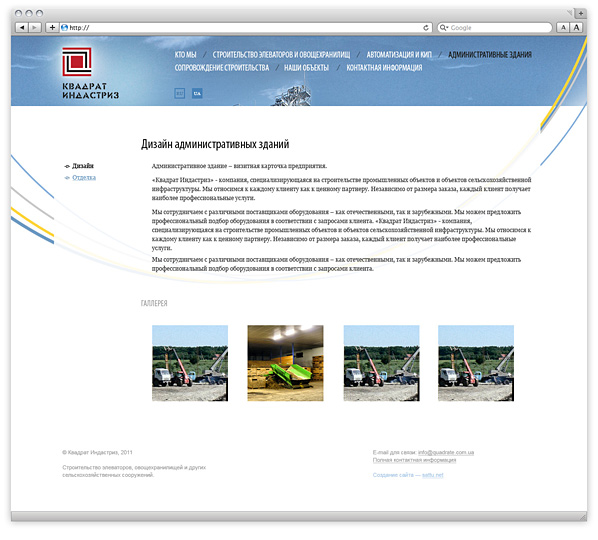Click the first gray window control button
This screenshot has height=540, width=598.
[x=18, y=13]
